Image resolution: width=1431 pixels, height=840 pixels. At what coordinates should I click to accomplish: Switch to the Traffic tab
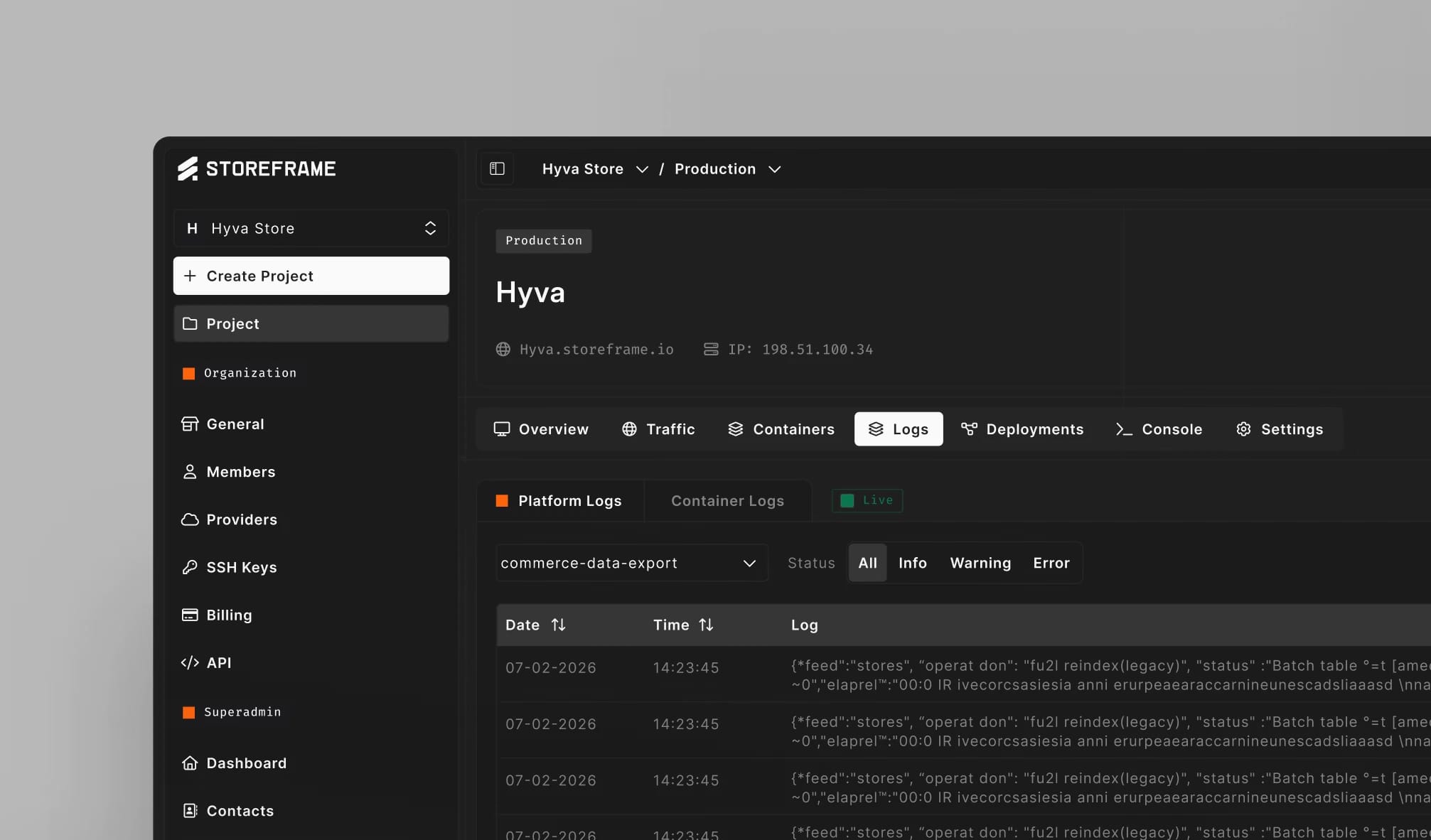pyautogui.click(x=658, y=429)
